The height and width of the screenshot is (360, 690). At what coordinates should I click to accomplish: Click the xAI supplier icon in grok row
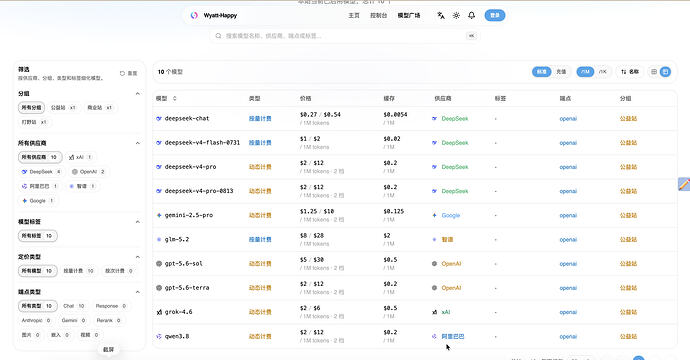434,312
